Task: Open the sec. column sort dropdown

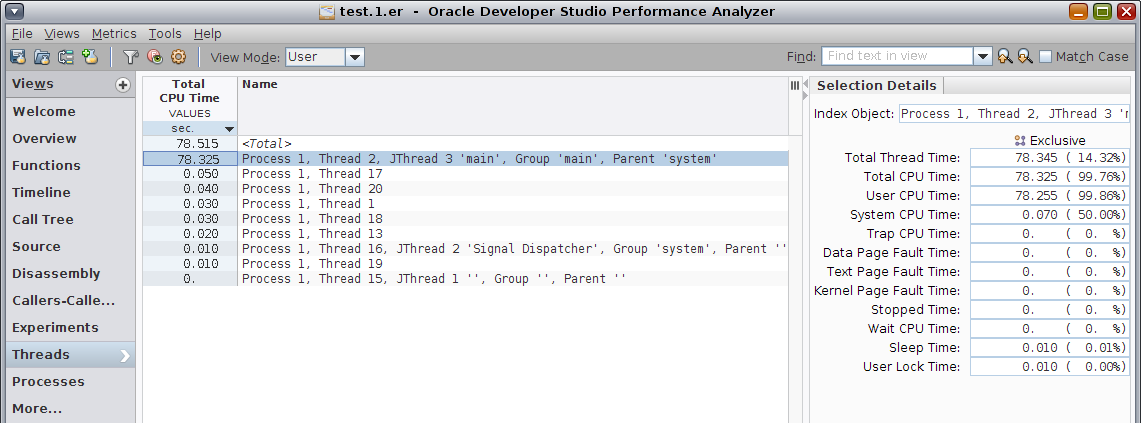Action: [229, 129]
